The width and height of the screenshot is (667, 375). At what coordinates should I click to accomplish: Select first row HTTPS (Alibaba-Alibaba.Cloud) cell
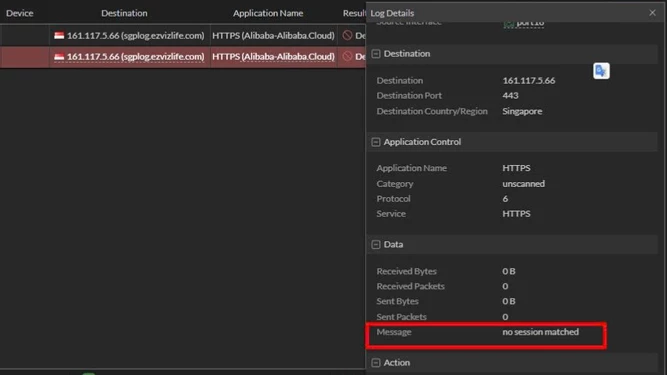(273, 35)
